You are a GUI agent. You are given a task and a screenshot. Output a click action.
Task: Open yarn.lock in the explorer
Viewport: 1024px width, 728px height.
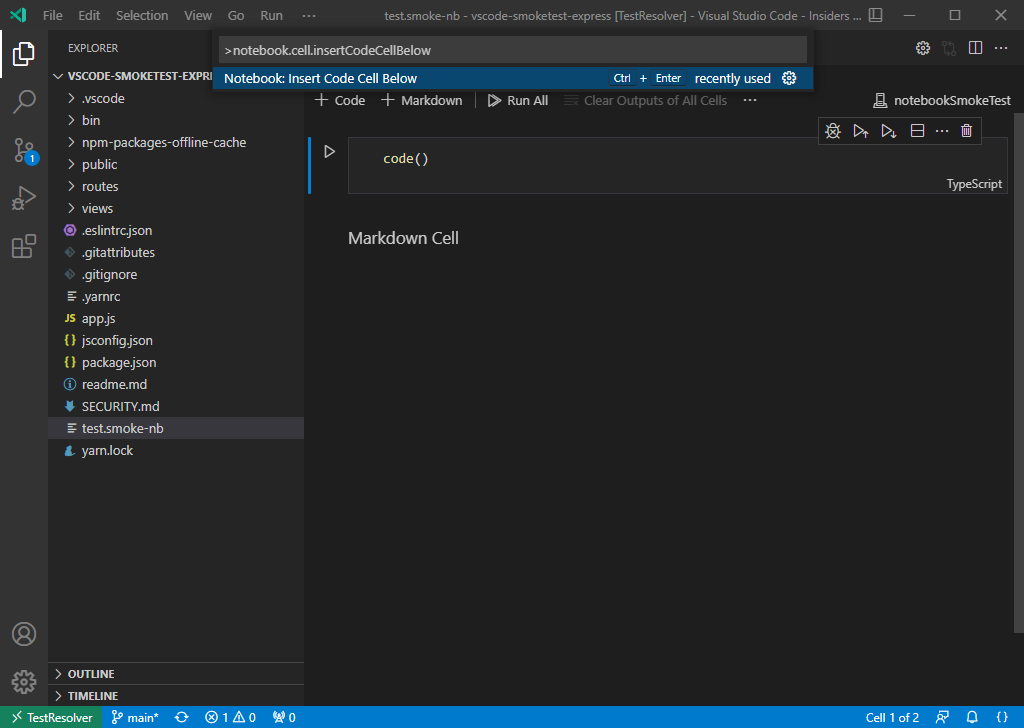(x=176, y=451)
